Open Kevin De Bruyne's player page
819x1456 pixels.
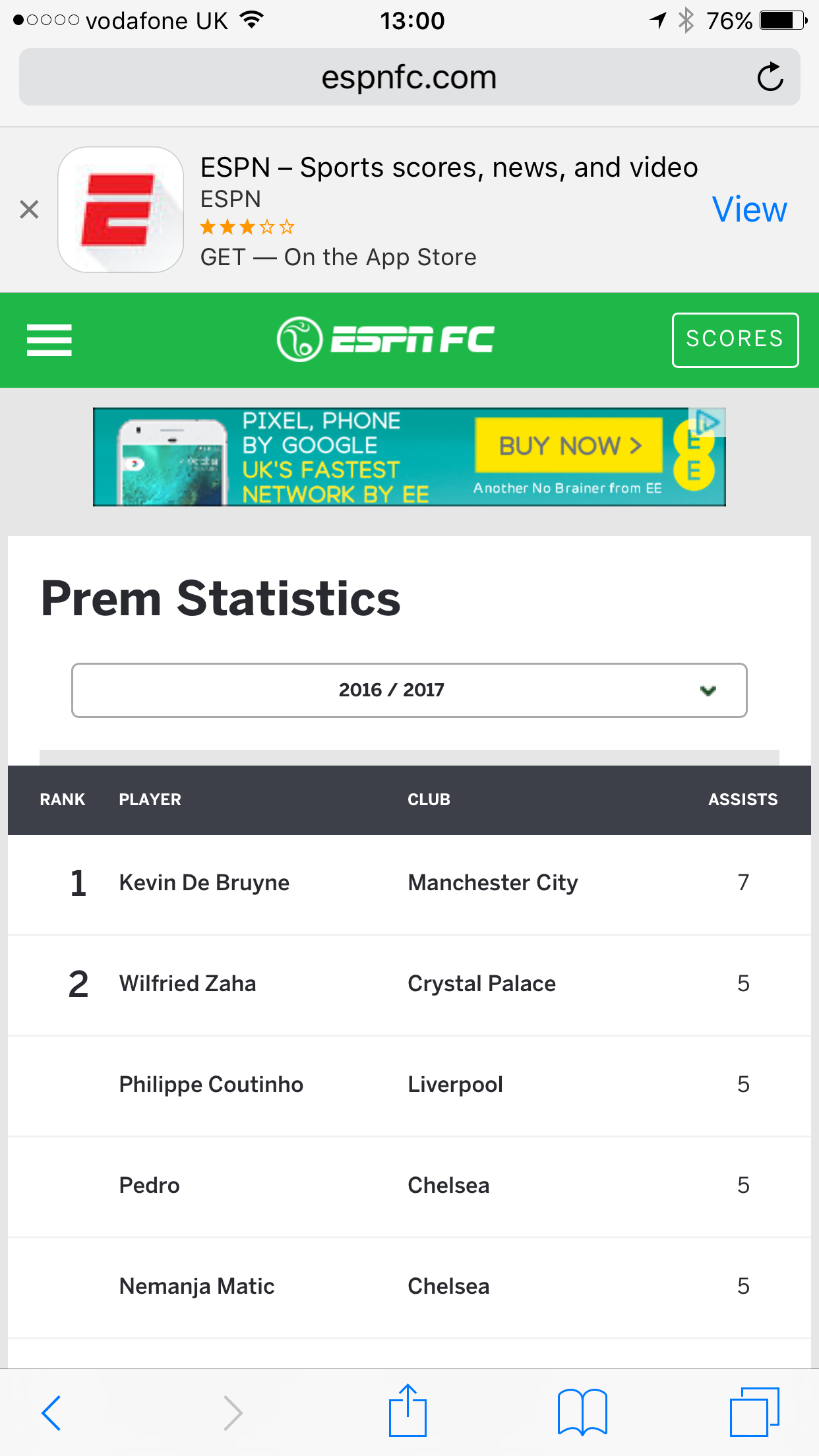coord(204,882)
